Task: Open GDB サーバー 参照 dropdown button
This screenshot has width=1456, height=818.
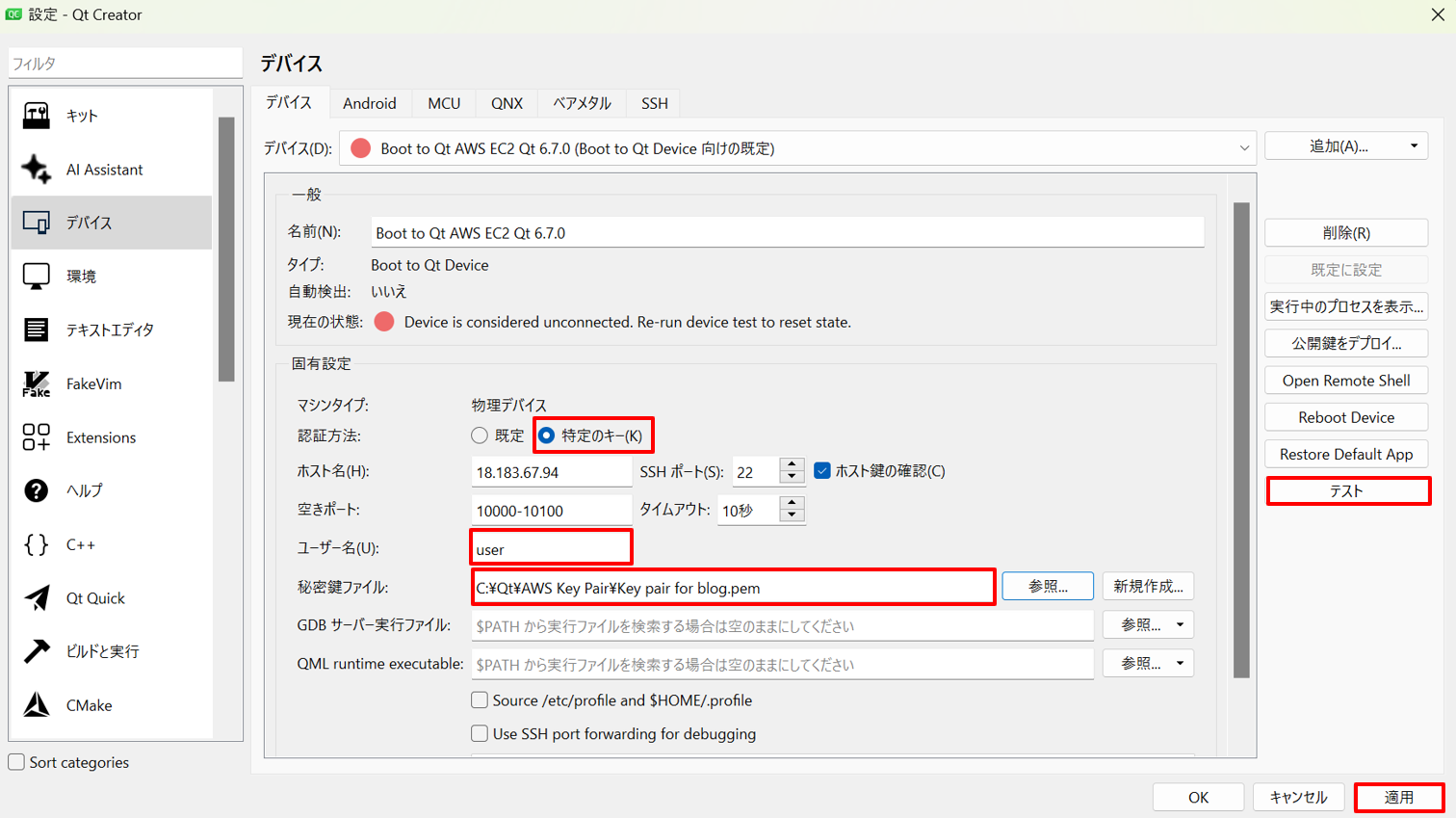Action: (x=1148, y=625)
